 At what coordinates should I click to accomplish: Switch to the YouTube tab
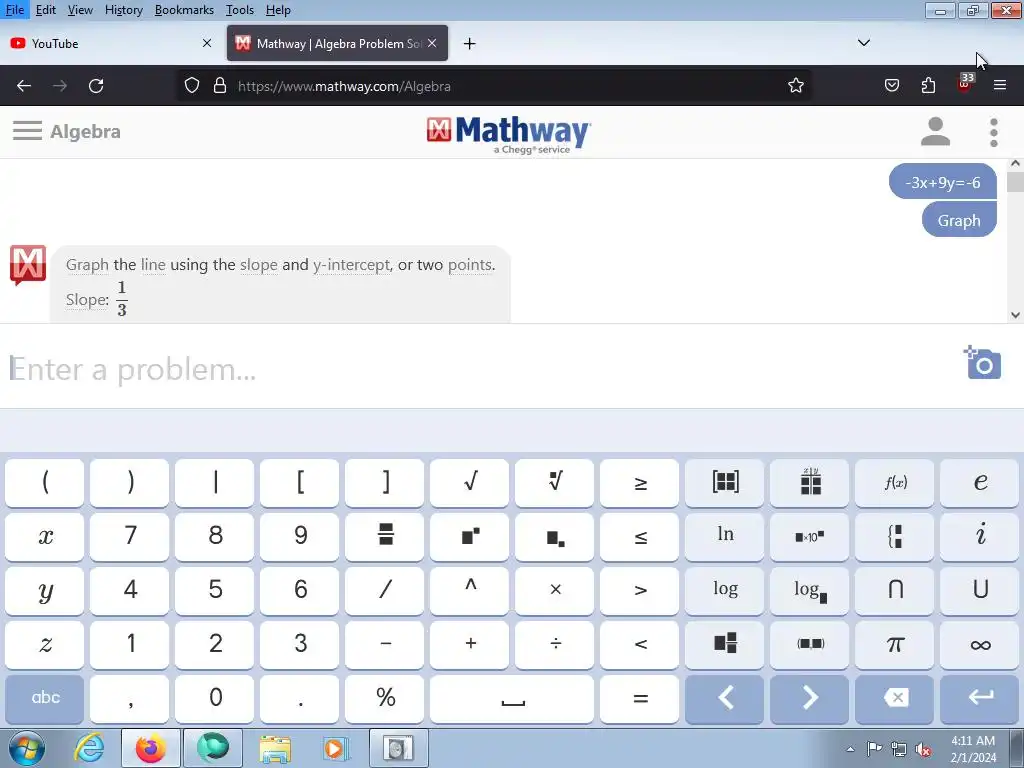point(110,43)
